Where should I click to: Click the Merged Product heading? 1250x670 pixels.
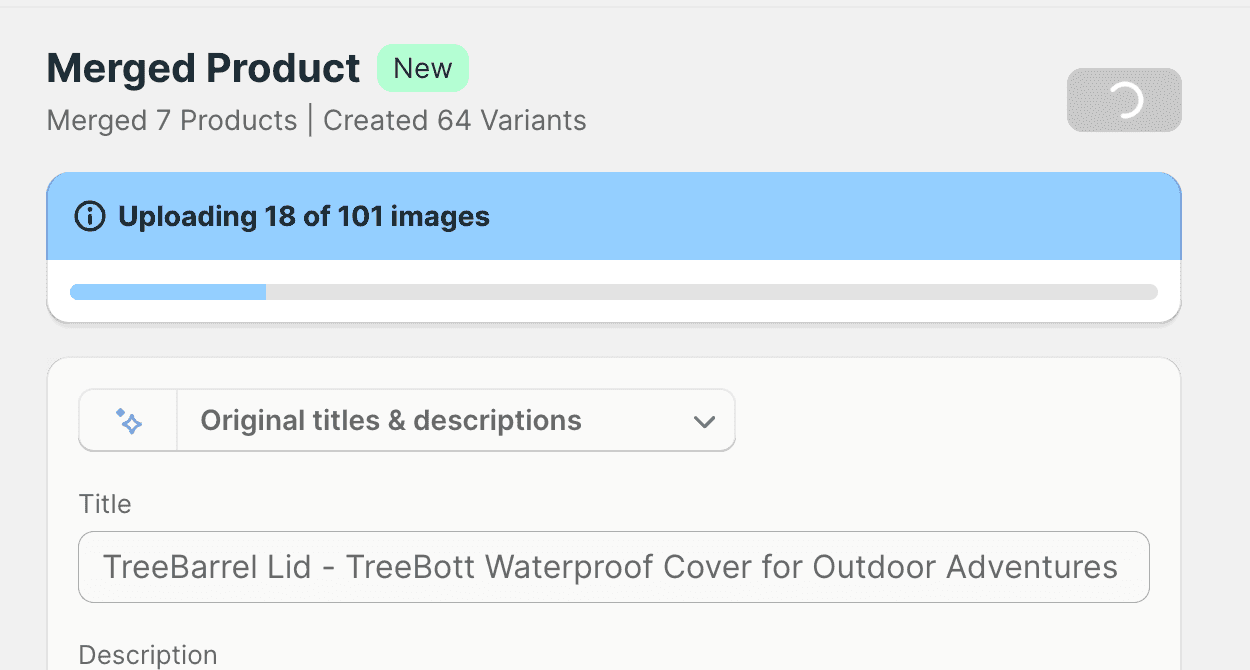[202, 68]
